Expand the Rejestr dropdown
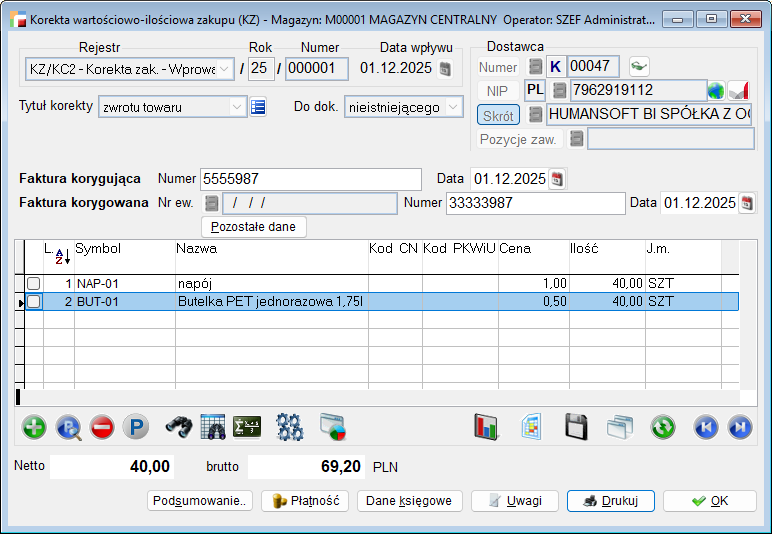 pyautogui.click(x=224, y=69)
